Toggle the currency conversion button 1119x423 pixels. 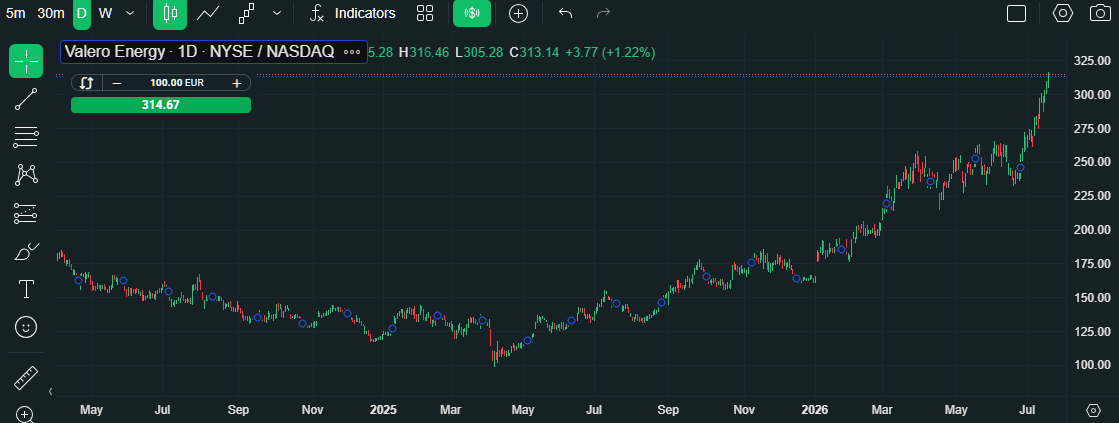[x=472, y=13]
